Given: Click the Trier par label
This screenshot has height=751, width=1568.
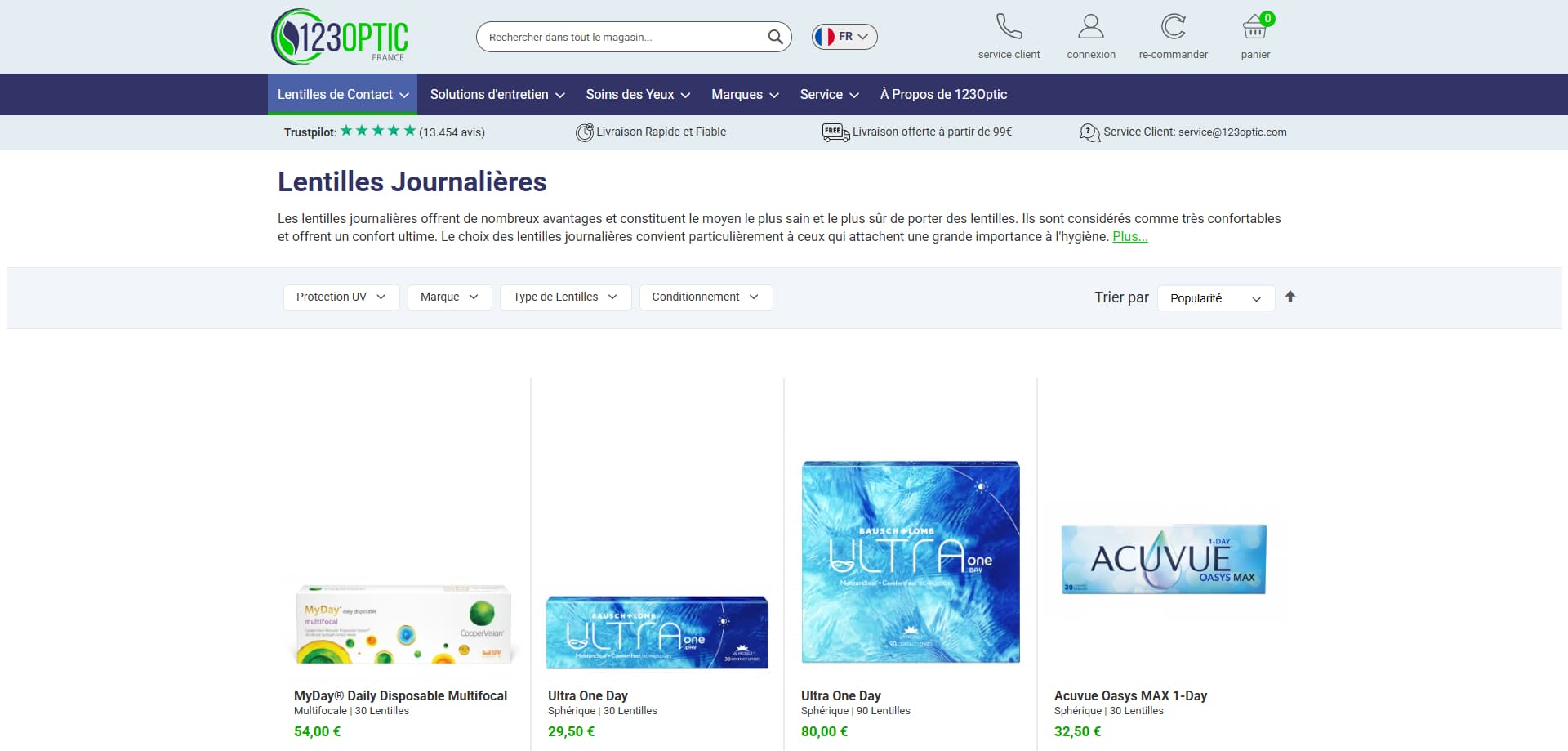Looking at the screenshot, I should click(1121, 297).
